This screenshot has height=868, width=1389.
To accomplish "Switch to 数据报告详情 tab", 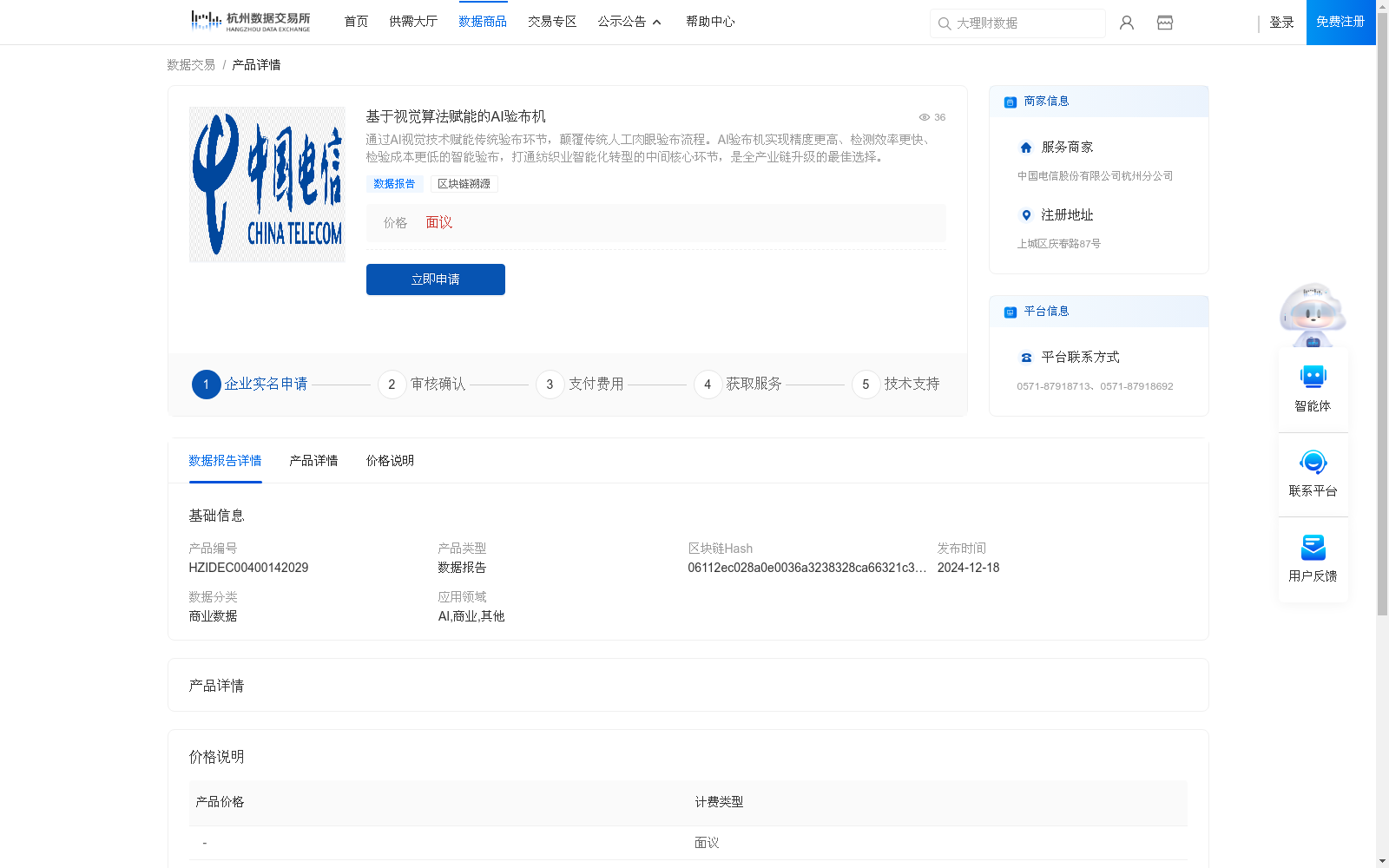I will click(x=225, y=461).
